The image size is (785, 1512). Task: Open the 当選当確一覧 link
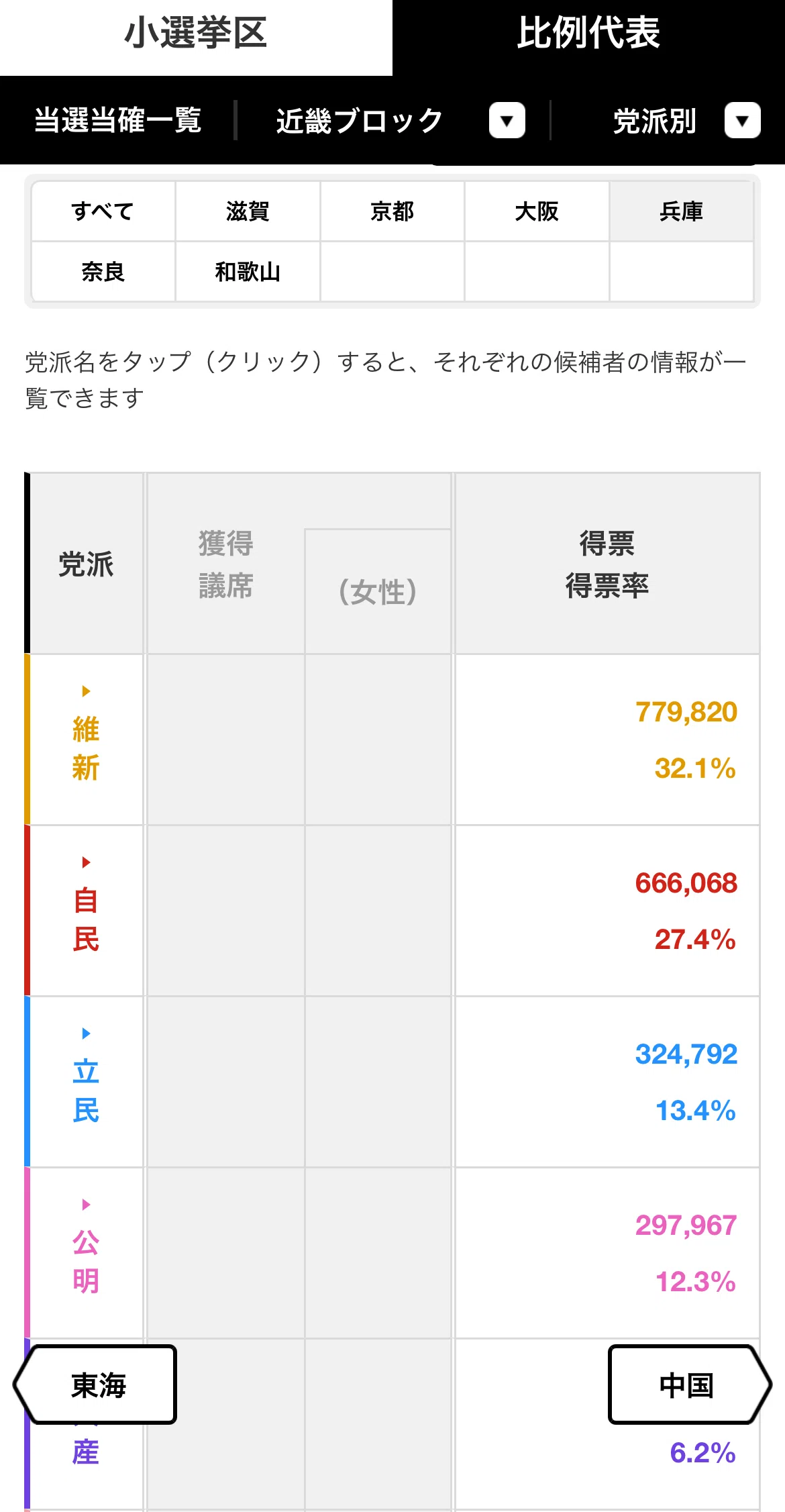[118, 121]
